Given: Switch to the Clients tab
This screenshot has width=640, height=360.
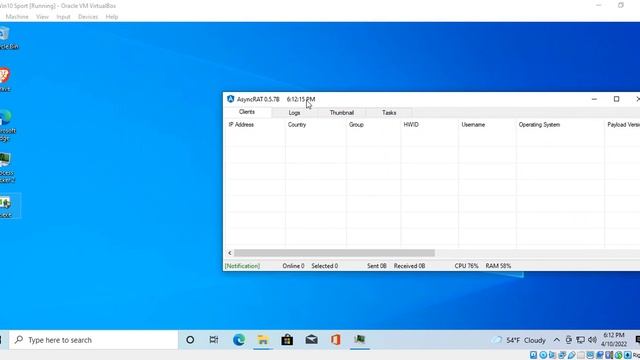Looking at the screenshot, I should point(247,112).
